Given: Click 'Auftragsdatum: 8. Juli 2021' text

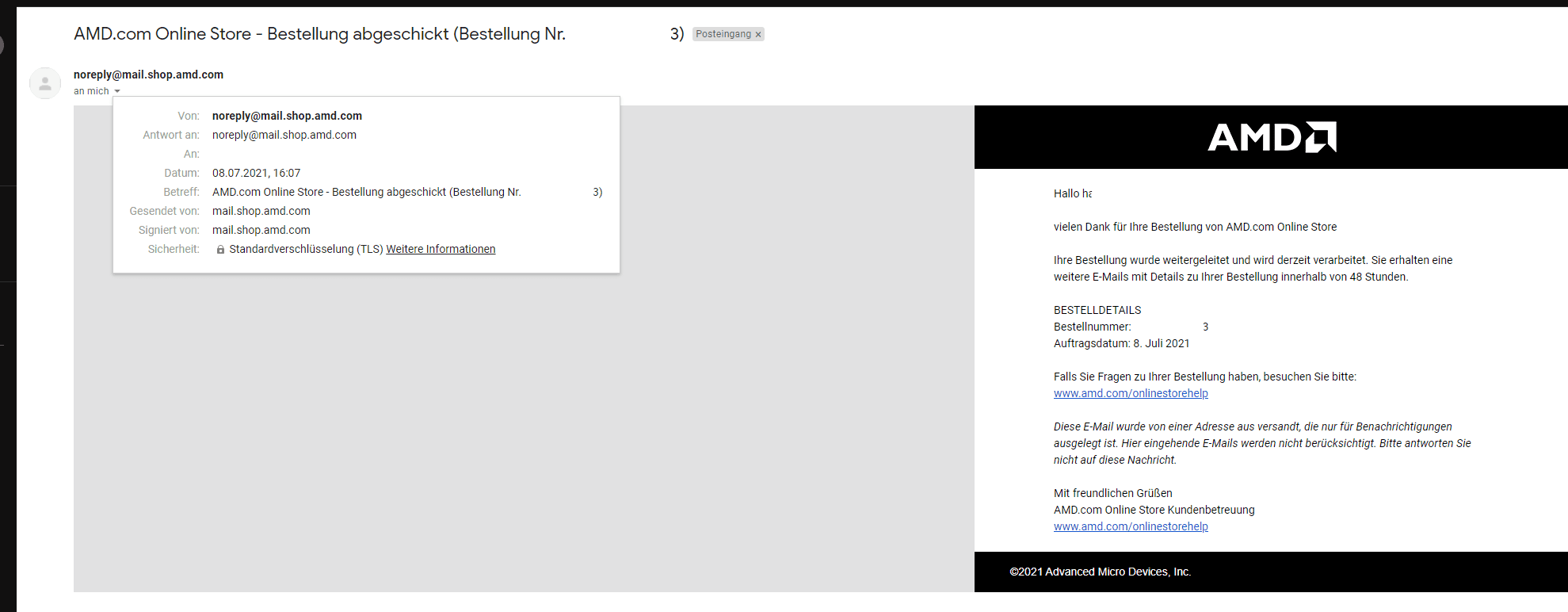Looking at the screenshot, I should pos(1122,343).
